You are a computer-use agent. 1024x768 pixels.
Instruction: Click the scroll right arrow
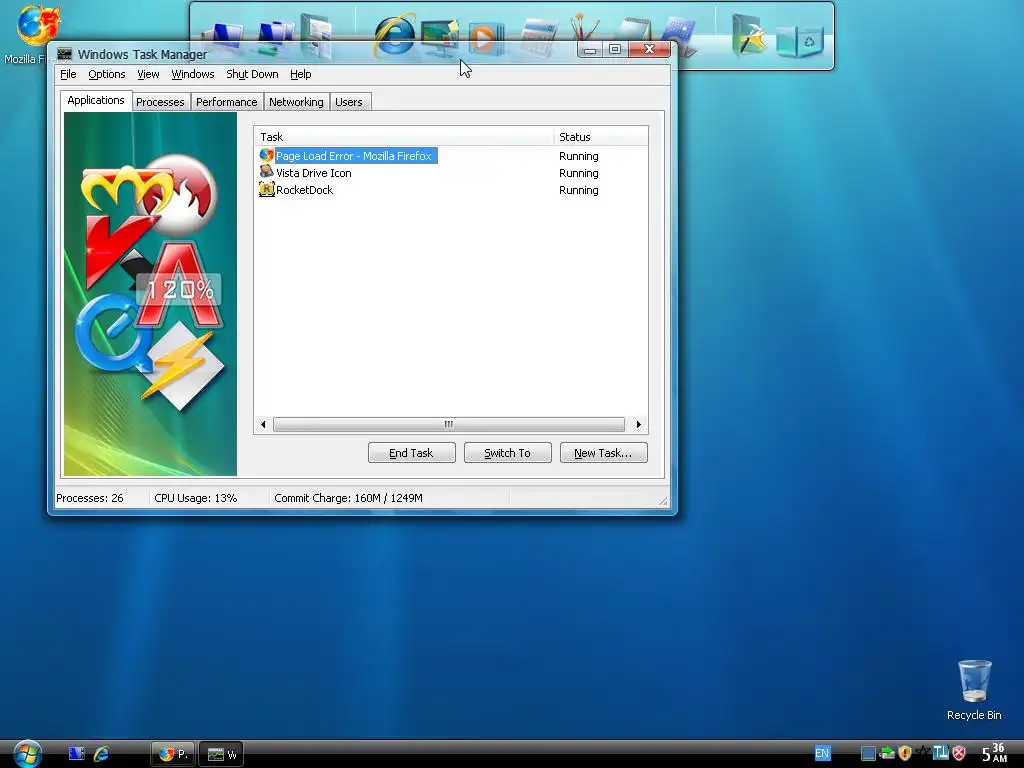[638, 424]
